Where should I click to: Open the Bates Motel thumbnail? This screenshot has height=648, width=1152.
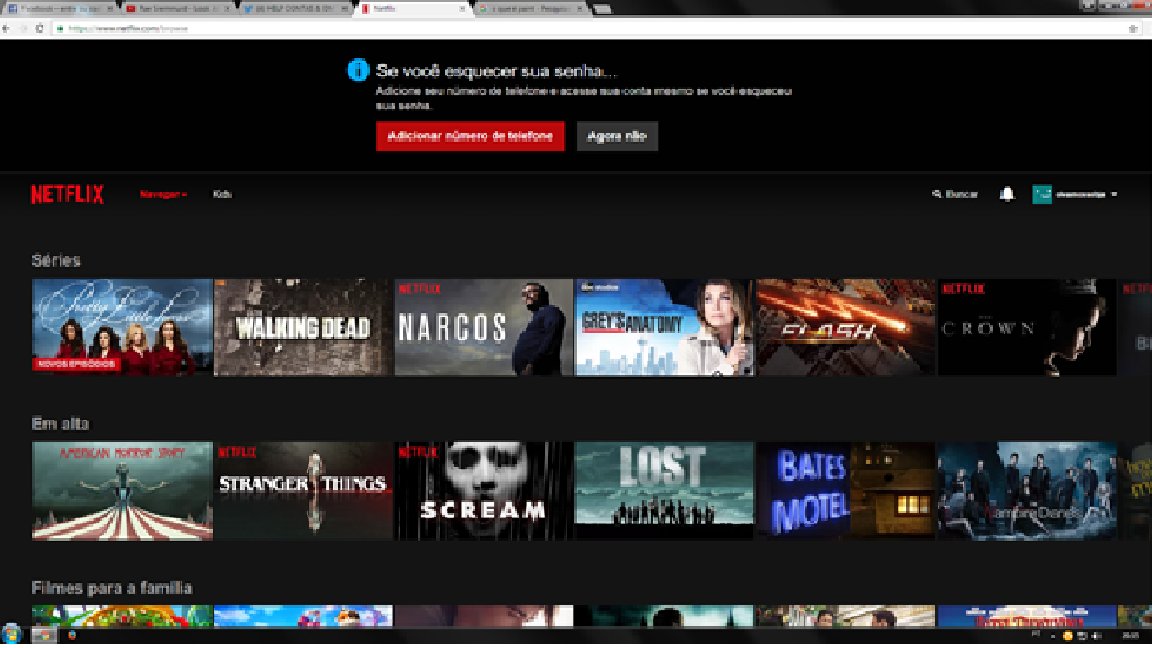tap(846, 491)
